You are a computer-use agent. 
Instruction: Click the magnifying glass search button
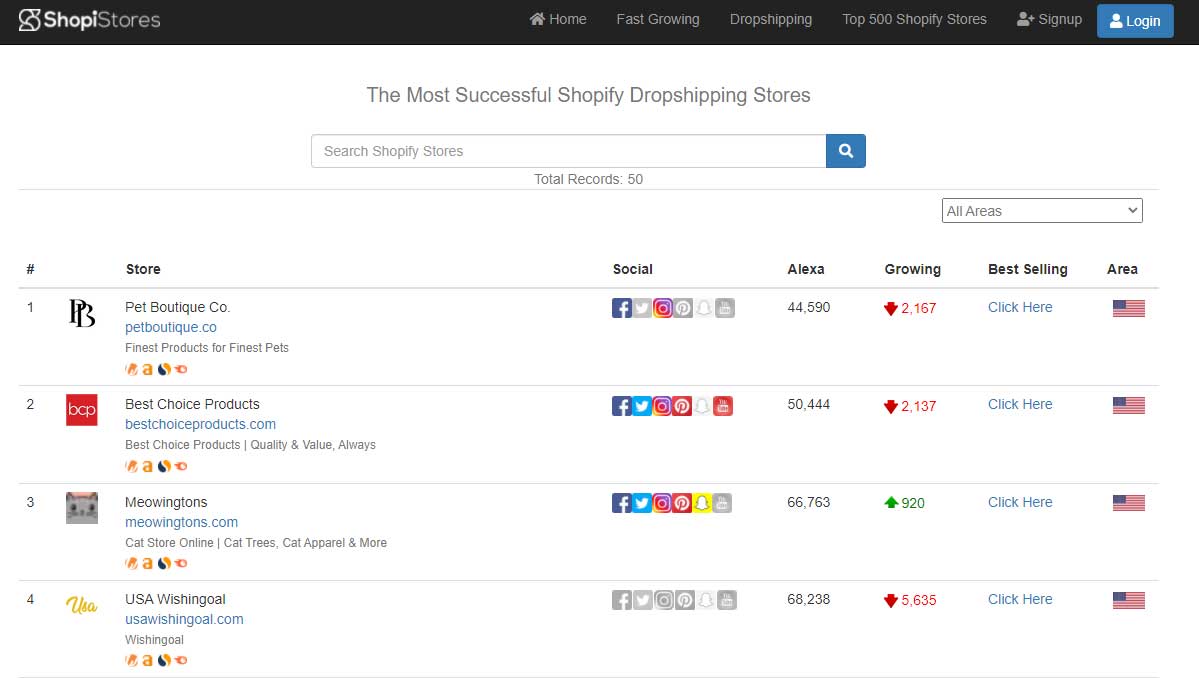[845, 151]
